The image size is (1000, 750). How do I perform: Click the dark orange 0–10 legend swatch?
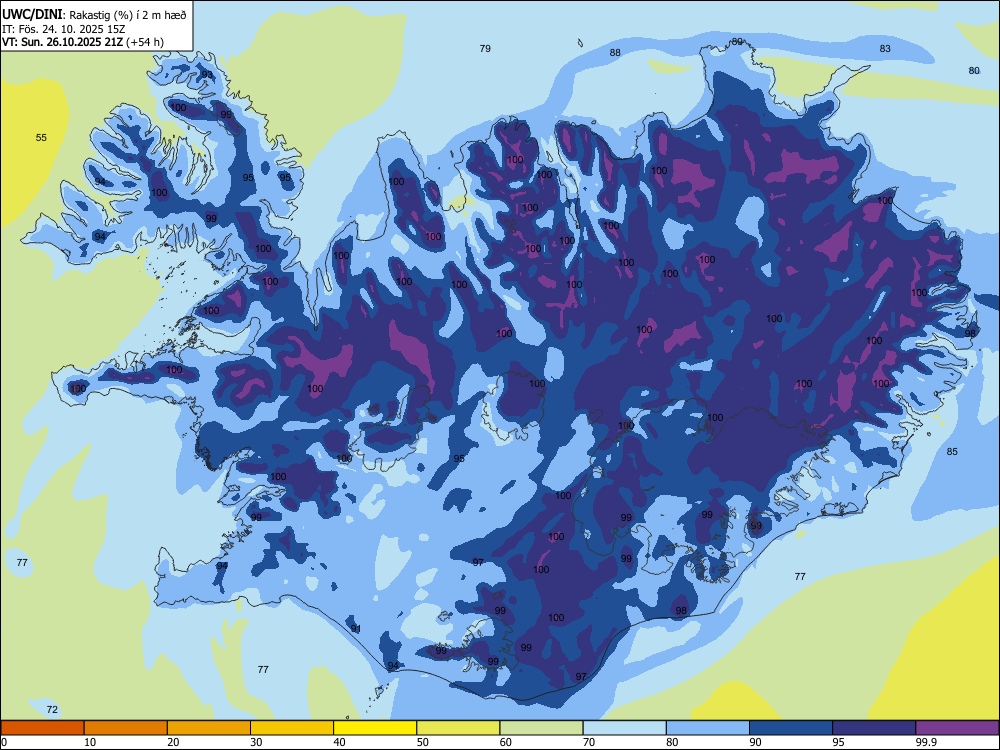click(x=42, y=728)
